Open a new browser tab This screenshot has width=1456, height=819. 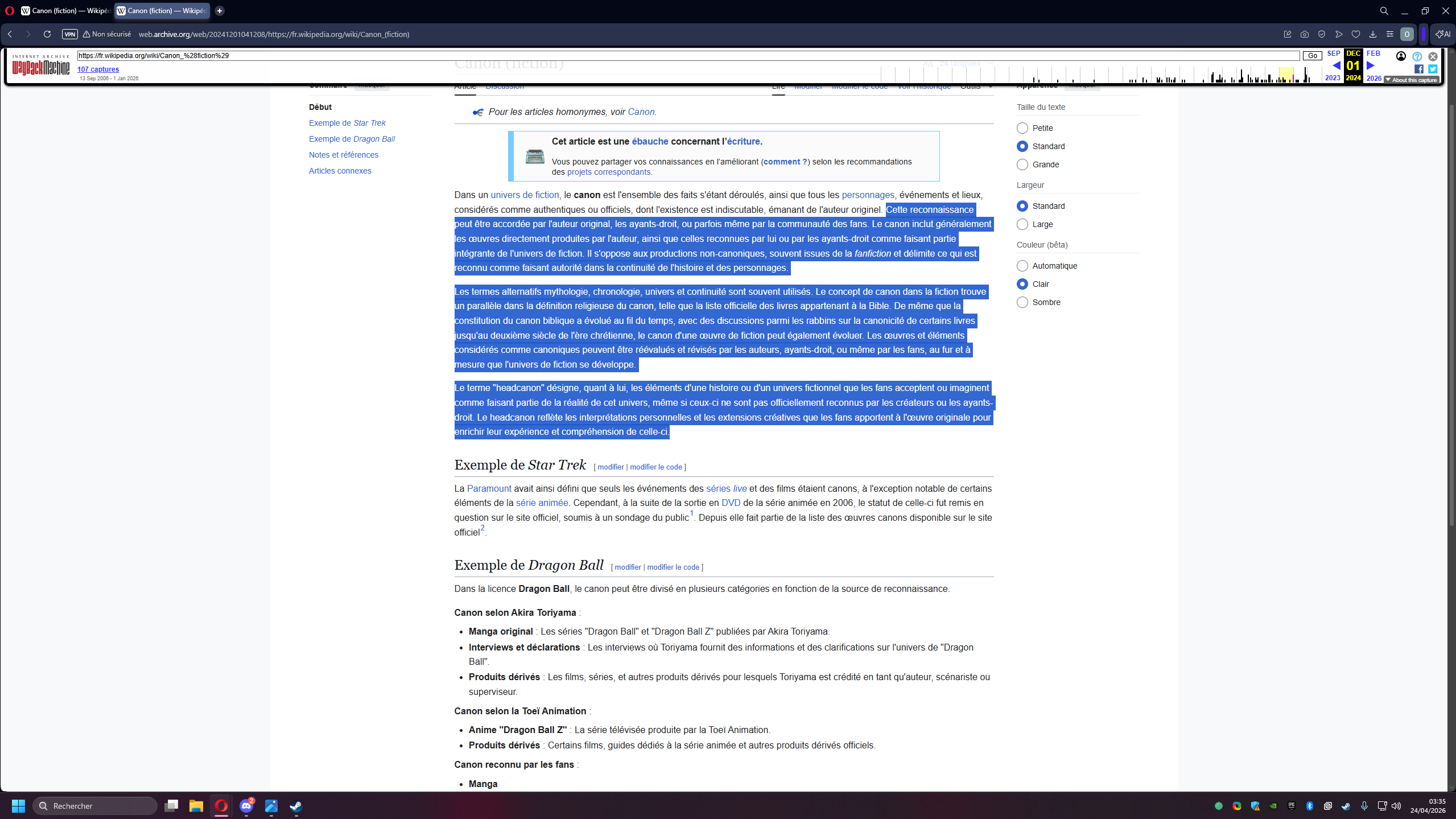(220, 11)
